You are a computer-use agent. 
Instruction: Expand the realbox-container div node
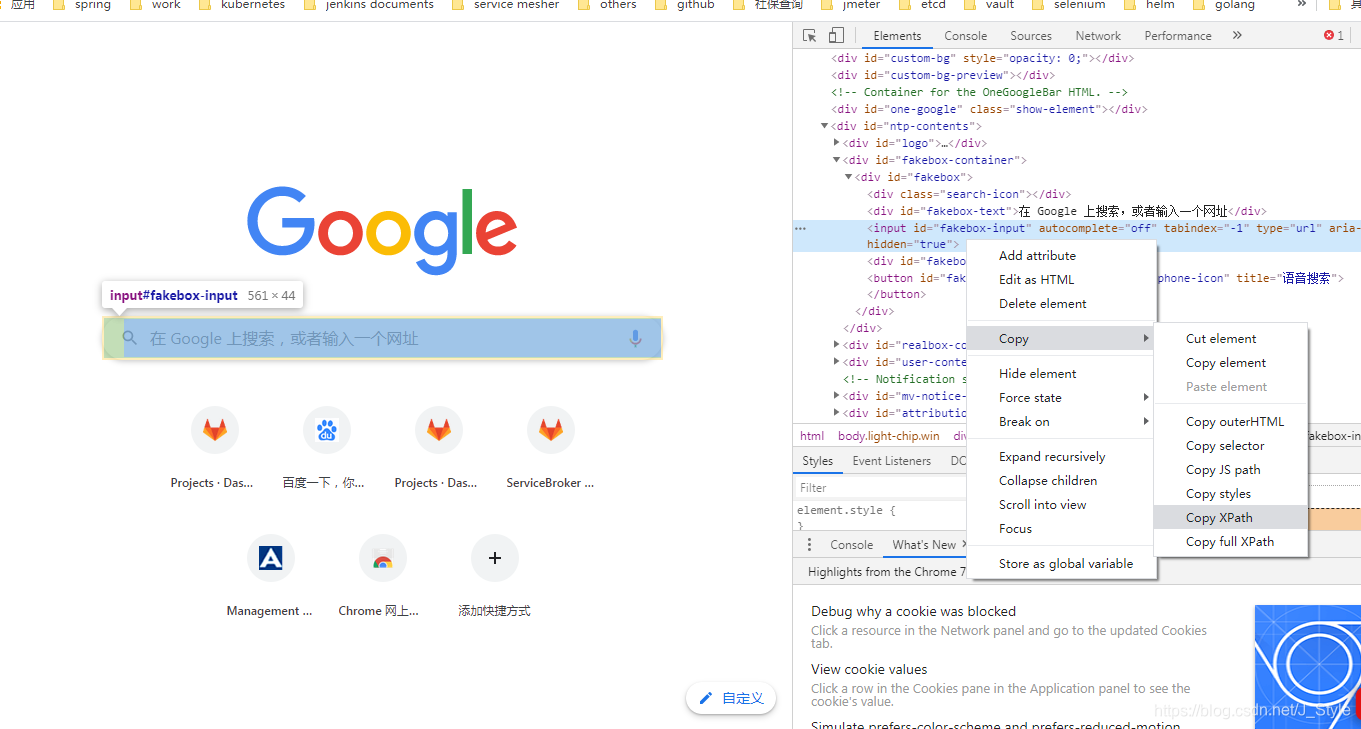tap(837, 345)
